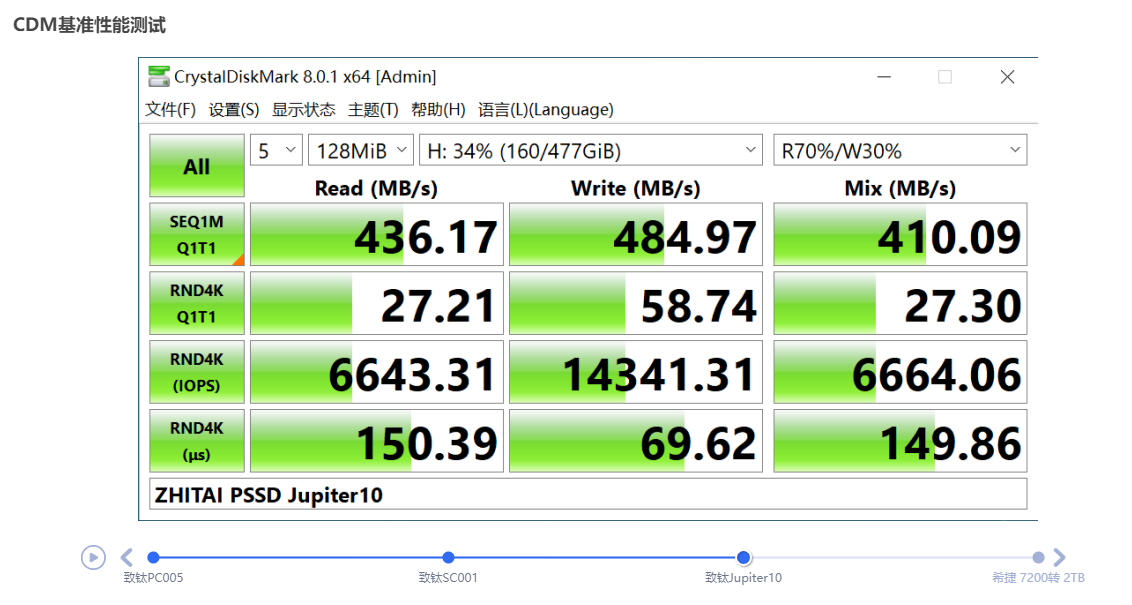Click the 致钛Jupiter10 label
1132x605 pixels.
(744, 578)
